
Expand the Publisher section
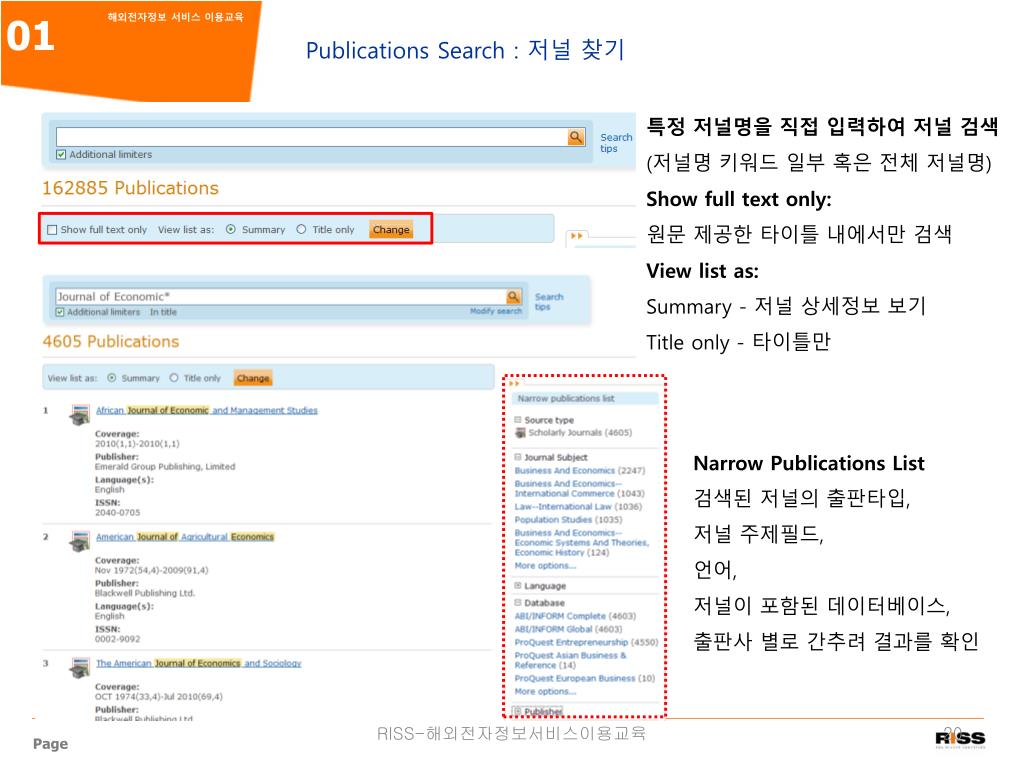[518, 711]
